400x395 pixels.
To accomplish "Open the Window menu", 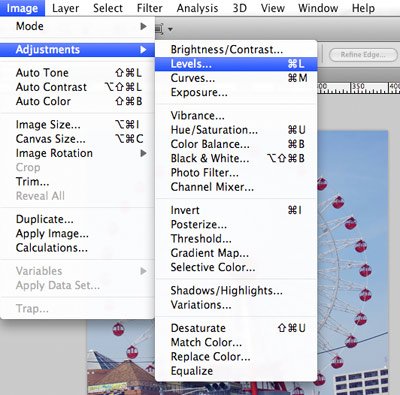I will pos(318,8).
